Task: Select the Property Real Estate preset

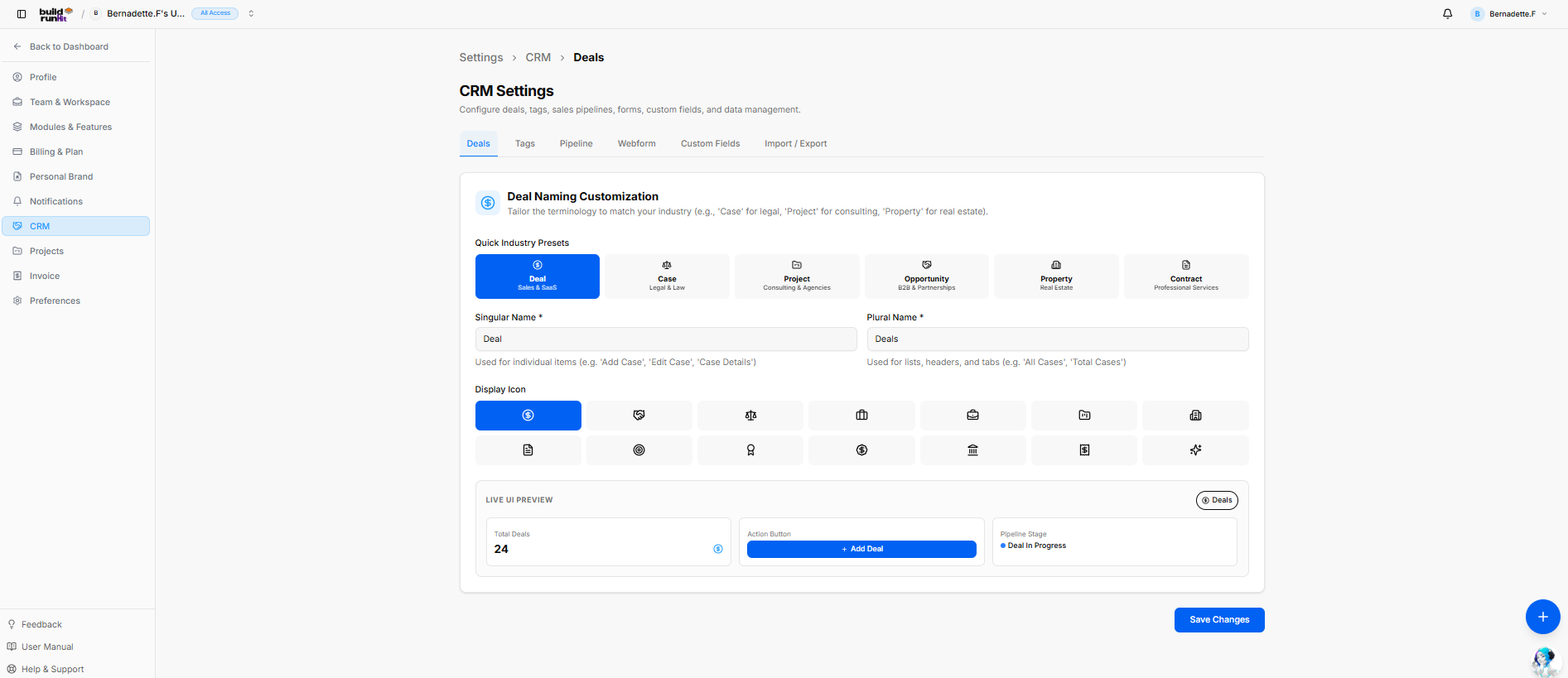Action: [x=1056, y=276]
